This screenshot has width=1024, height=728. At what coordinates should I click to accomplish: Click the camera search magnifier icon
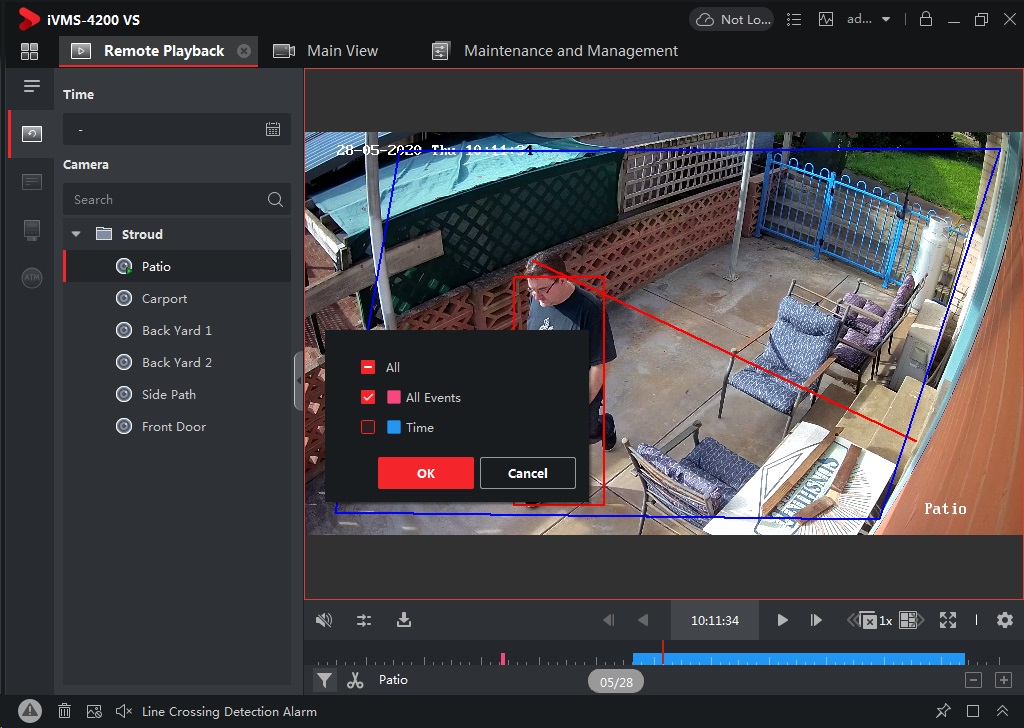click(x=275, y=200)
